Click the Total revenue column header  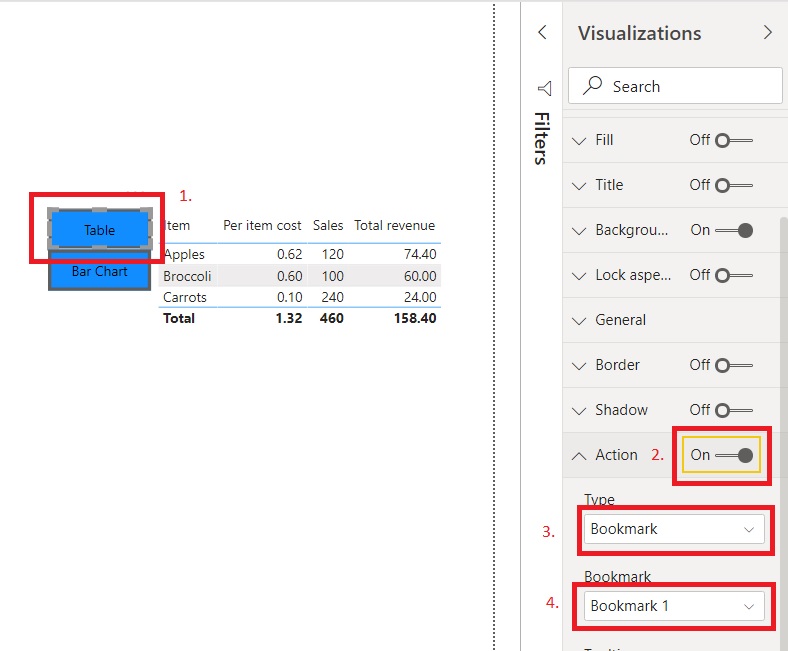click(394, 226)
